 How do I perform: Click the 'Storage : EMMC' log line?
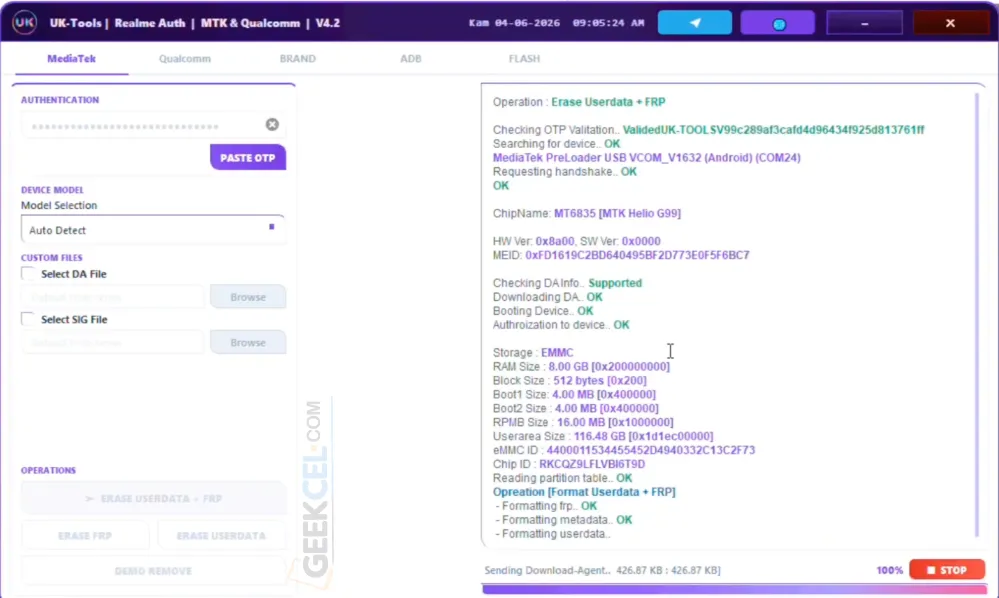pos(533,352)
